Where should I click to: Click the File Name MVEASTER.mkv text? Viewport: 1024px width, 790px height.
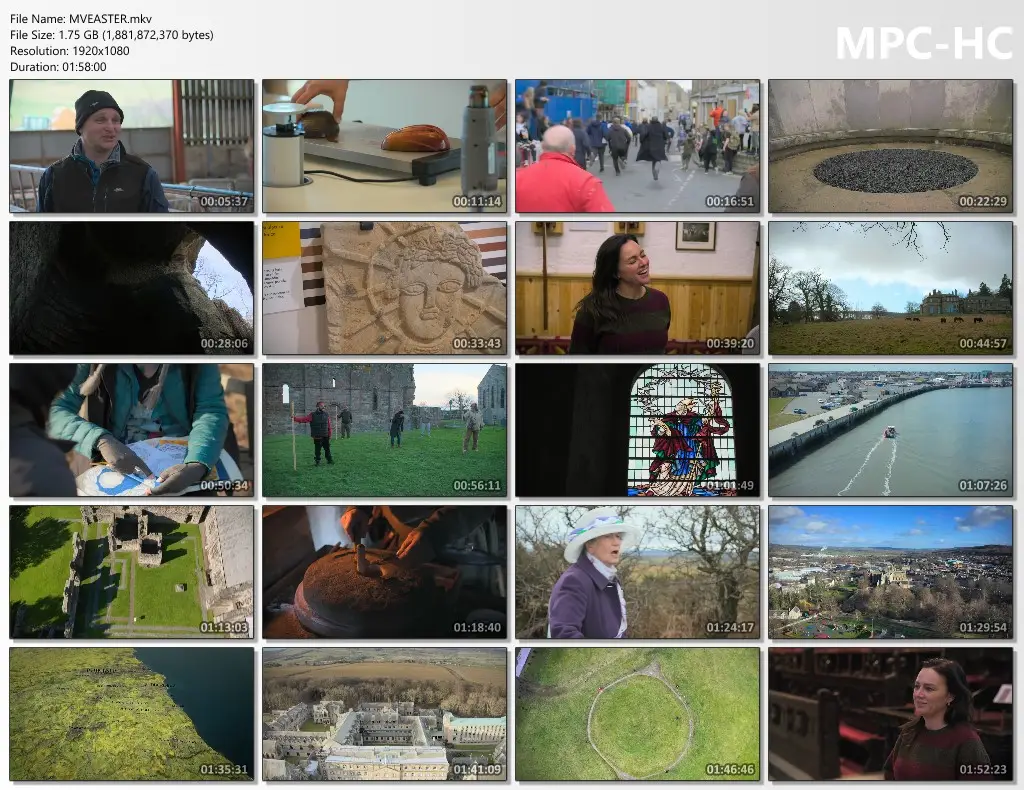coord(81,19)
